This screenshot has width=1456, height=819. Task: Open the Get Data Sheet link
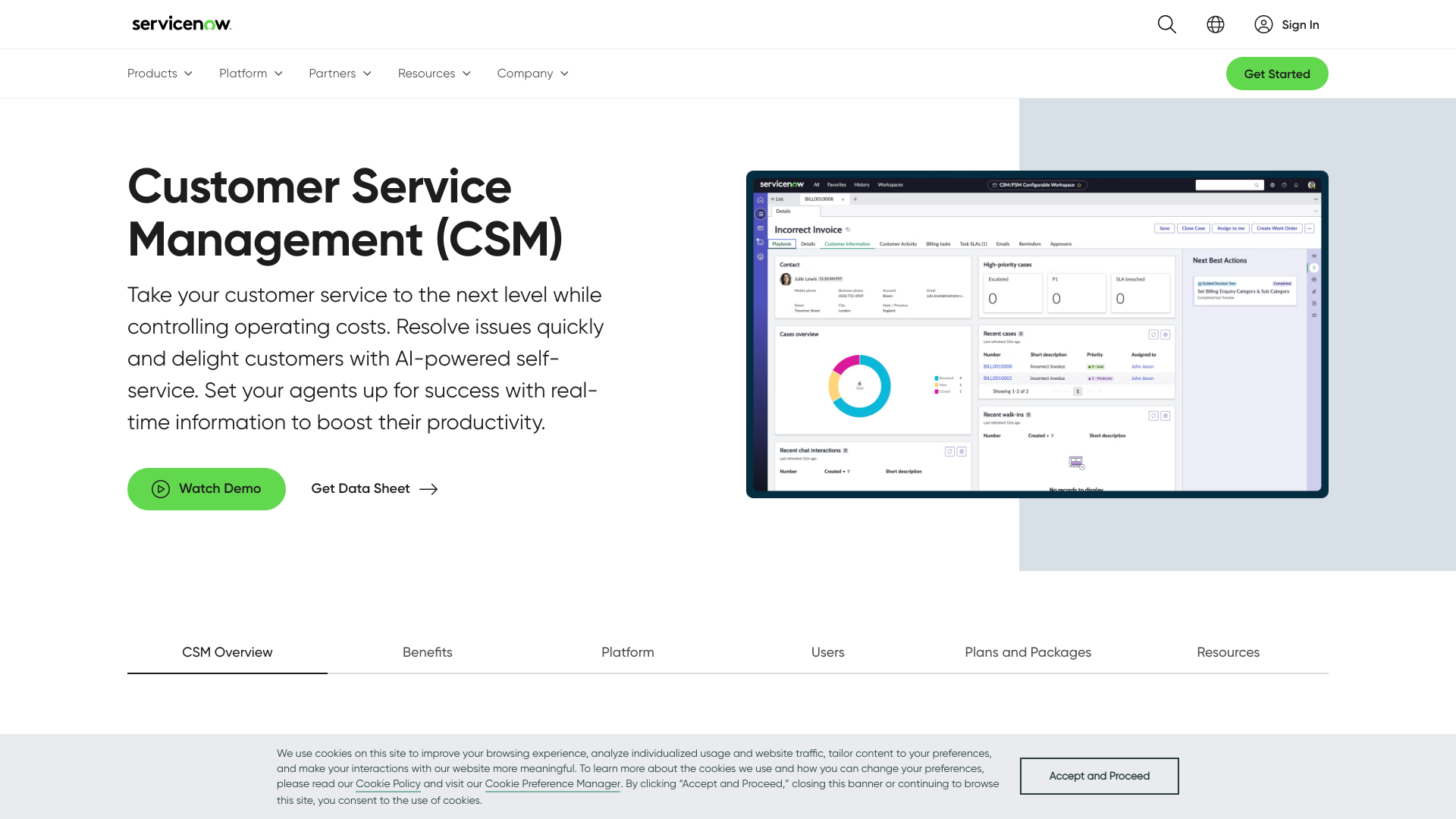tap(375, 489)
